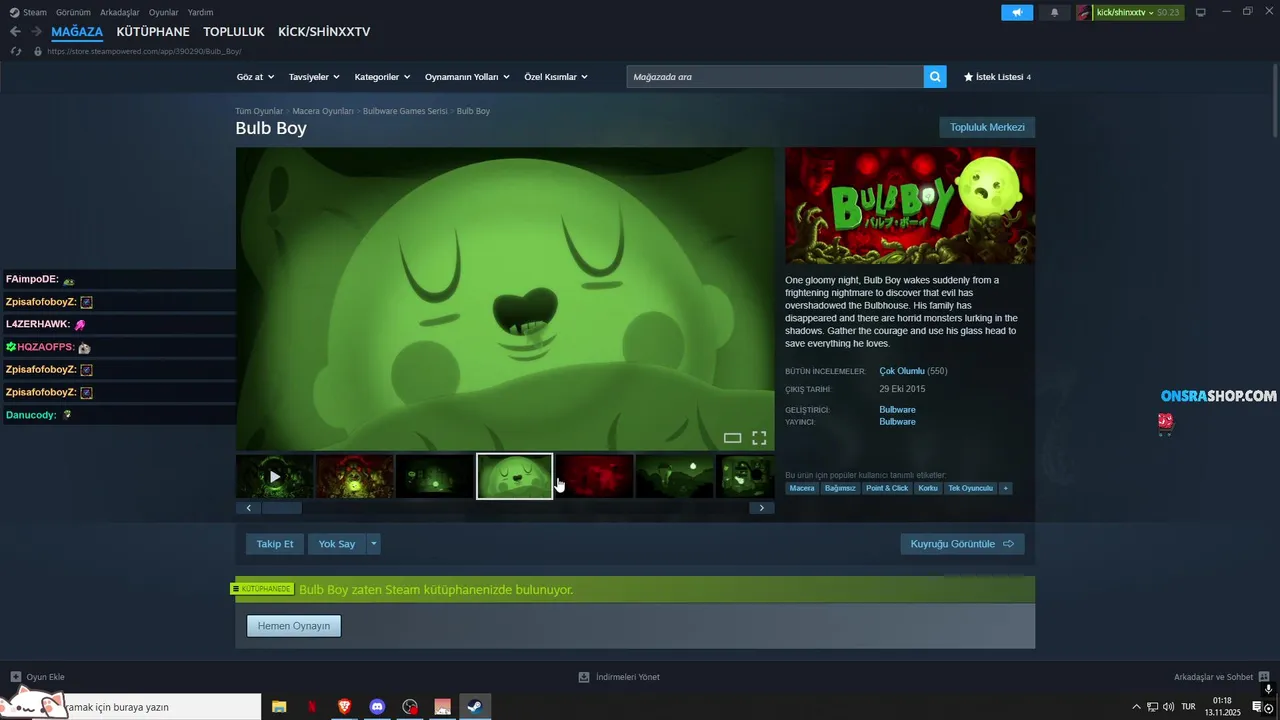The width and height of the screenshot is (1280, 720).
Task: Expand more tags with the plus button
Action: click(x=1006, y=488)
